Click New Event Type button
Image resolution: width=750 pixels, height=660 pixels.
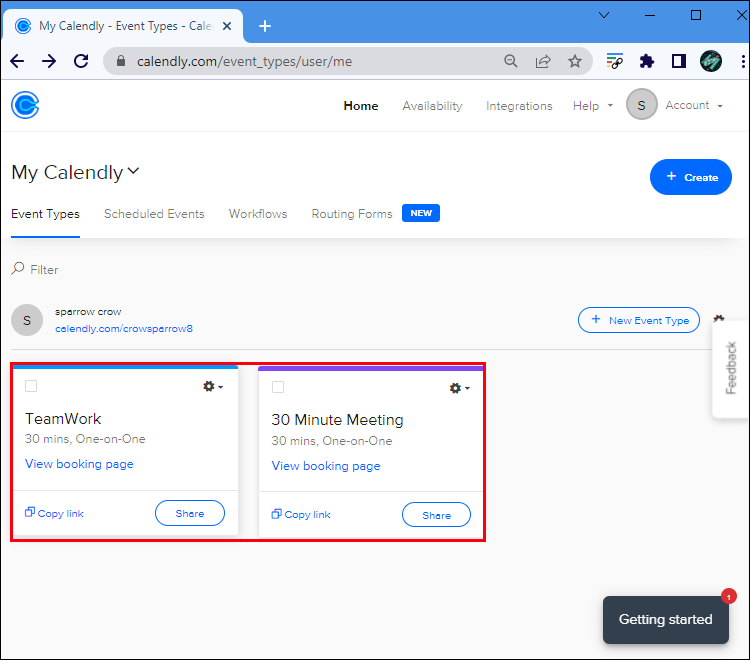(639, 320)
